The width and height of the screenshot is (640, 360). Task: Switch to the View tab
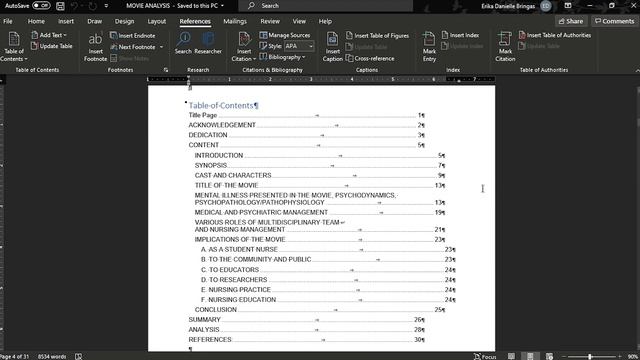pos(299,21)
